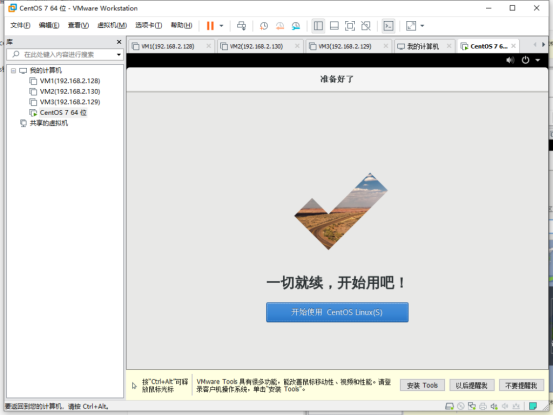
Task: Click the grayed-out speaker status icon
Action: pyautogui.click(x=505, y=406)
